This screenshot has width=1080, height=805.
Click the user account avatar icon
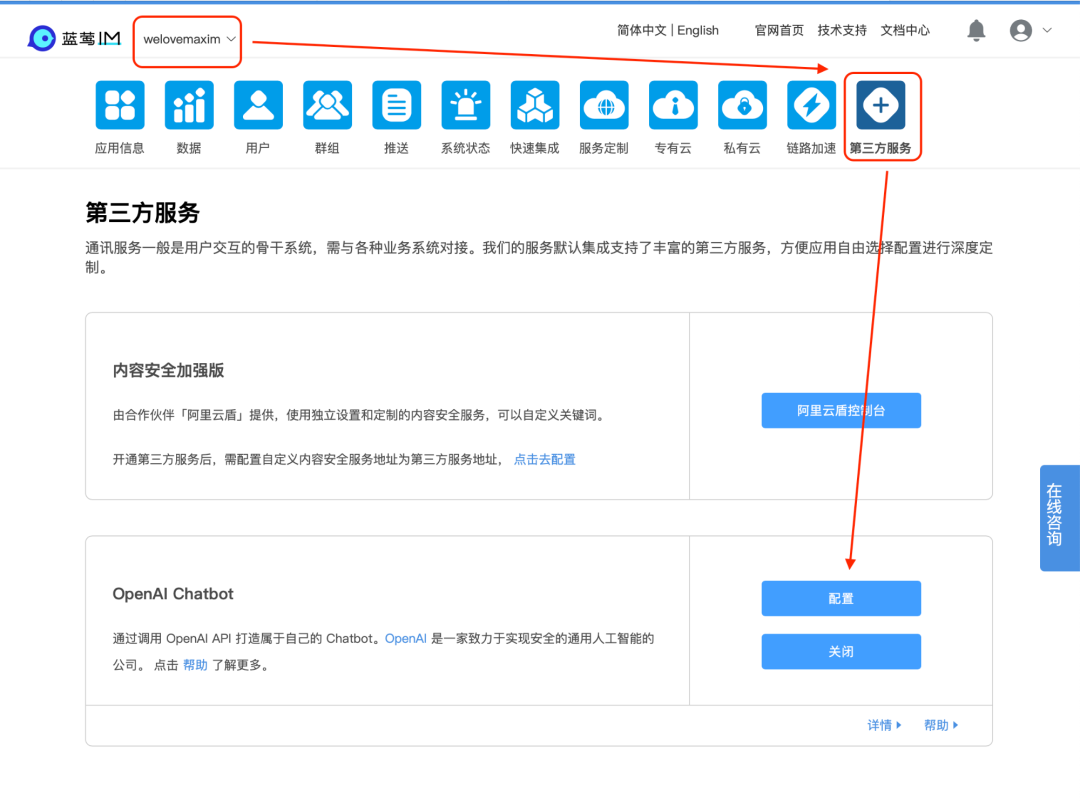[1021, 30]
